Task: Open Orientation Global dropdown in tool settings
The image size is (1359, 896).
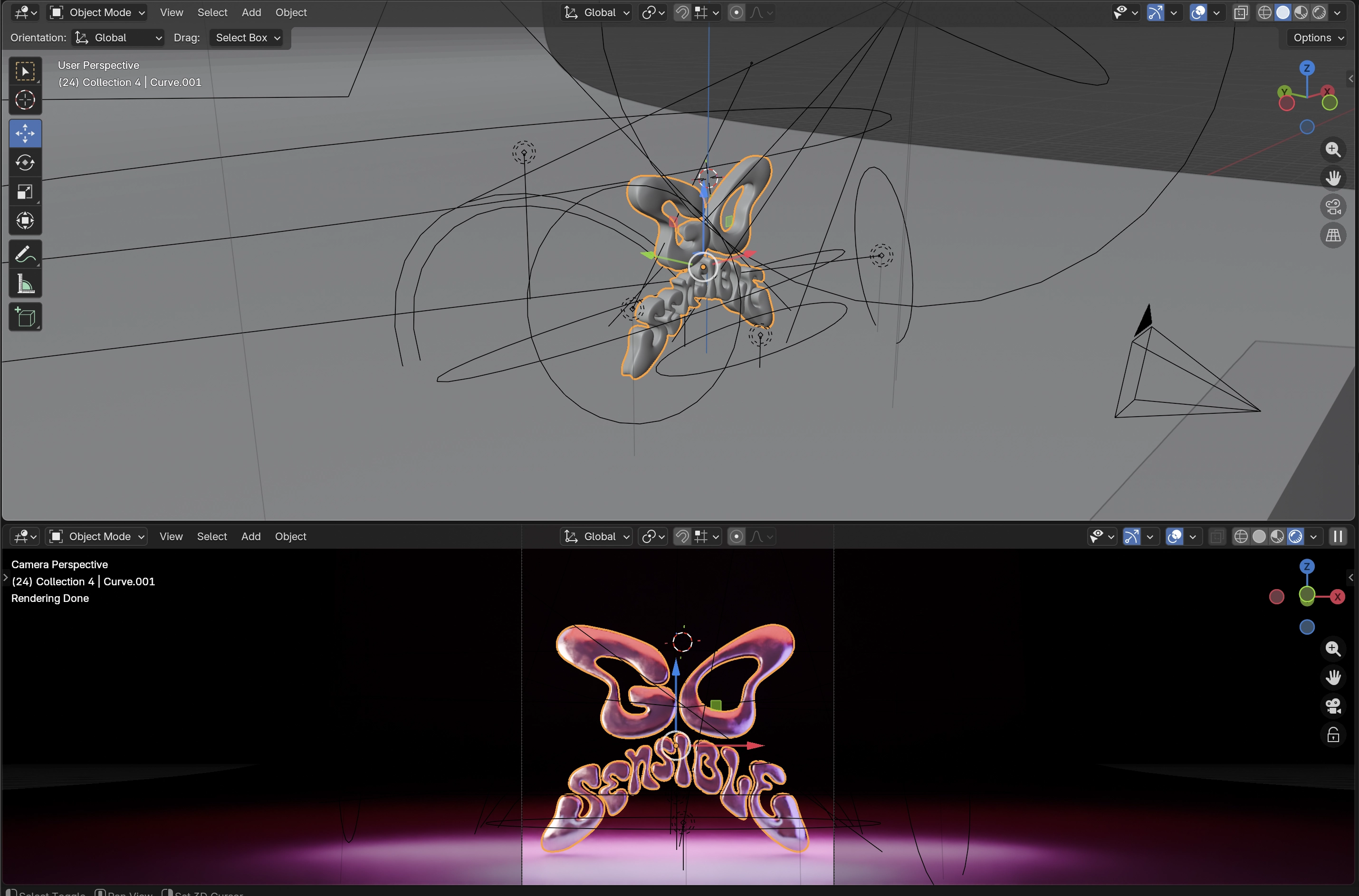Action: [x=118, y=38]
